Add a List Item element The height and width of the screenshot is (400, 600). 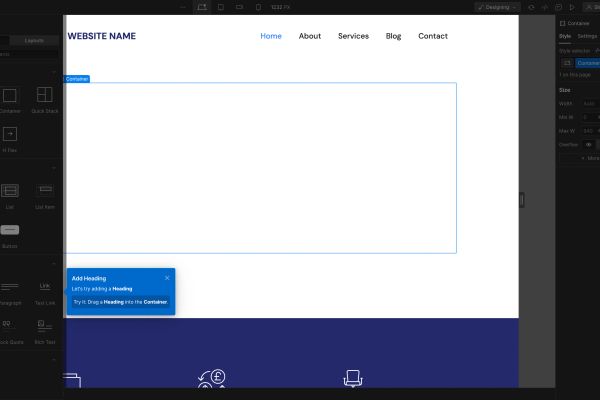click(45, 196)
